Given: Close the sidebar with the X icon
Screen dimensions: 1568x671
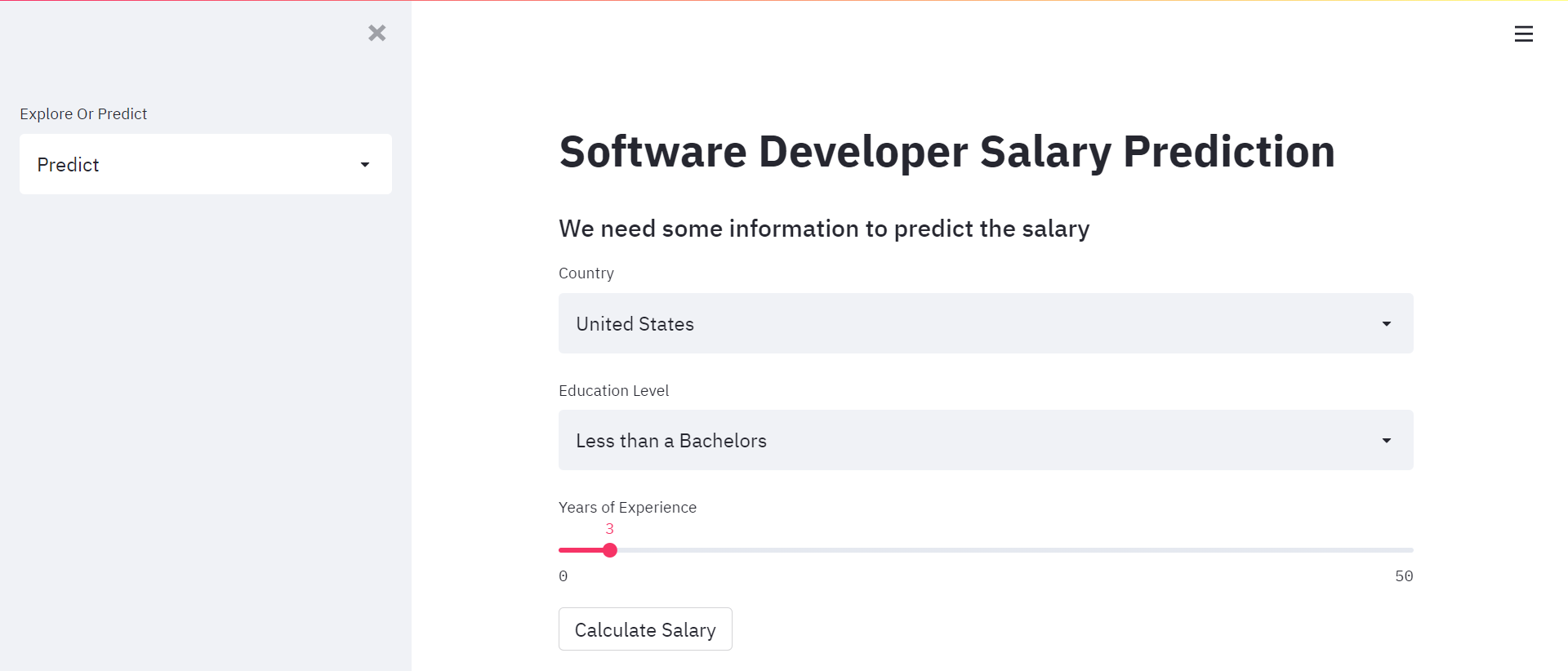Looking at the screenshot, I should pyautogui.click(x=376, y=33).
